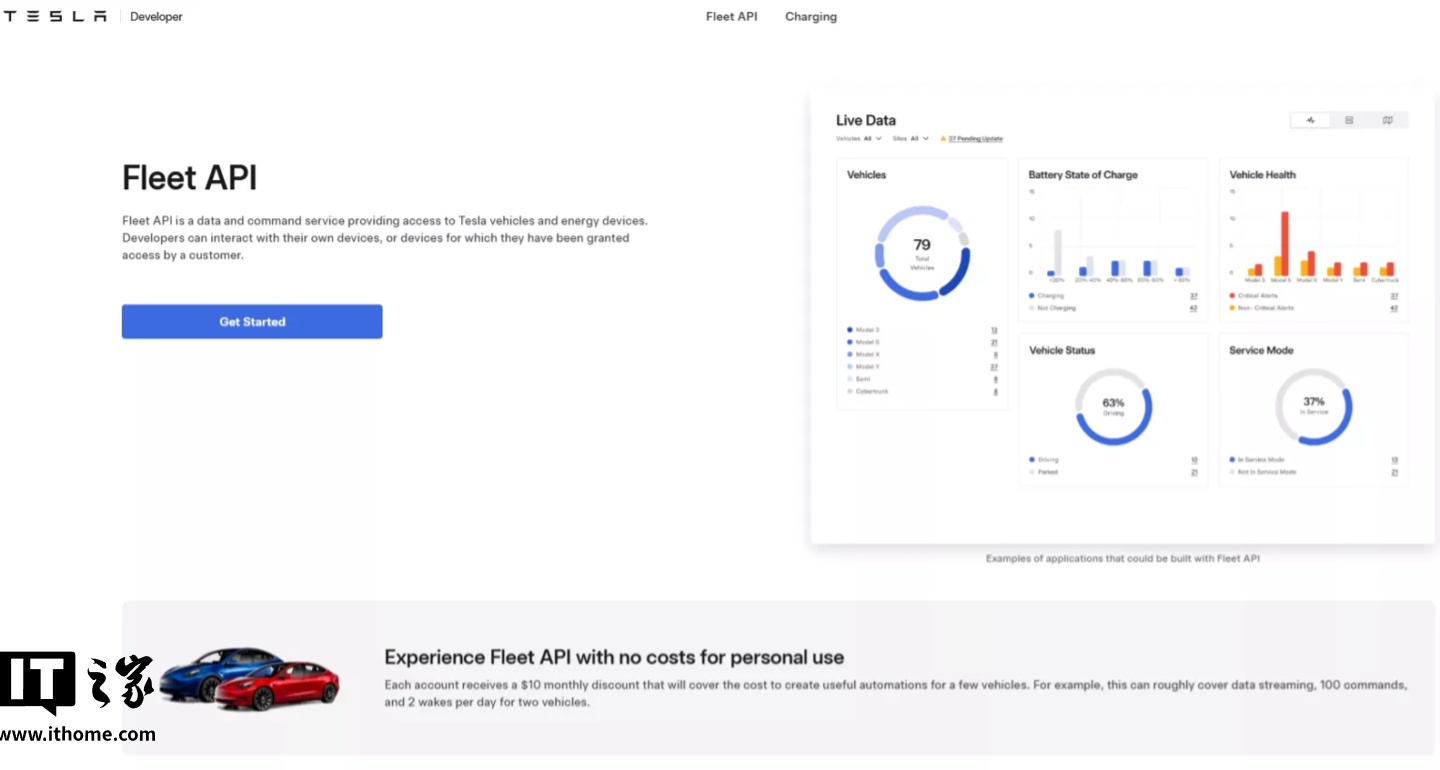Open the Charging menu item

point(811,17)
